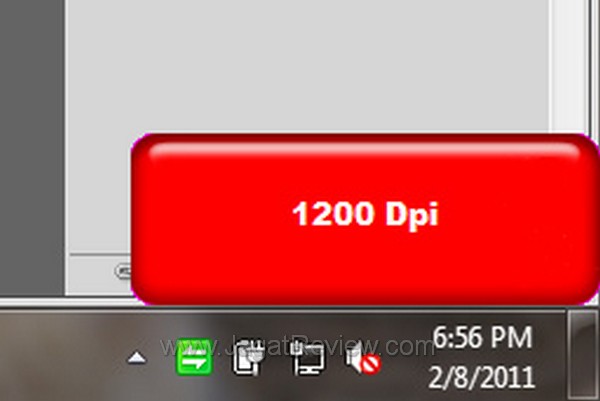Click the JagatReview watermark text

tap(297, 346)
